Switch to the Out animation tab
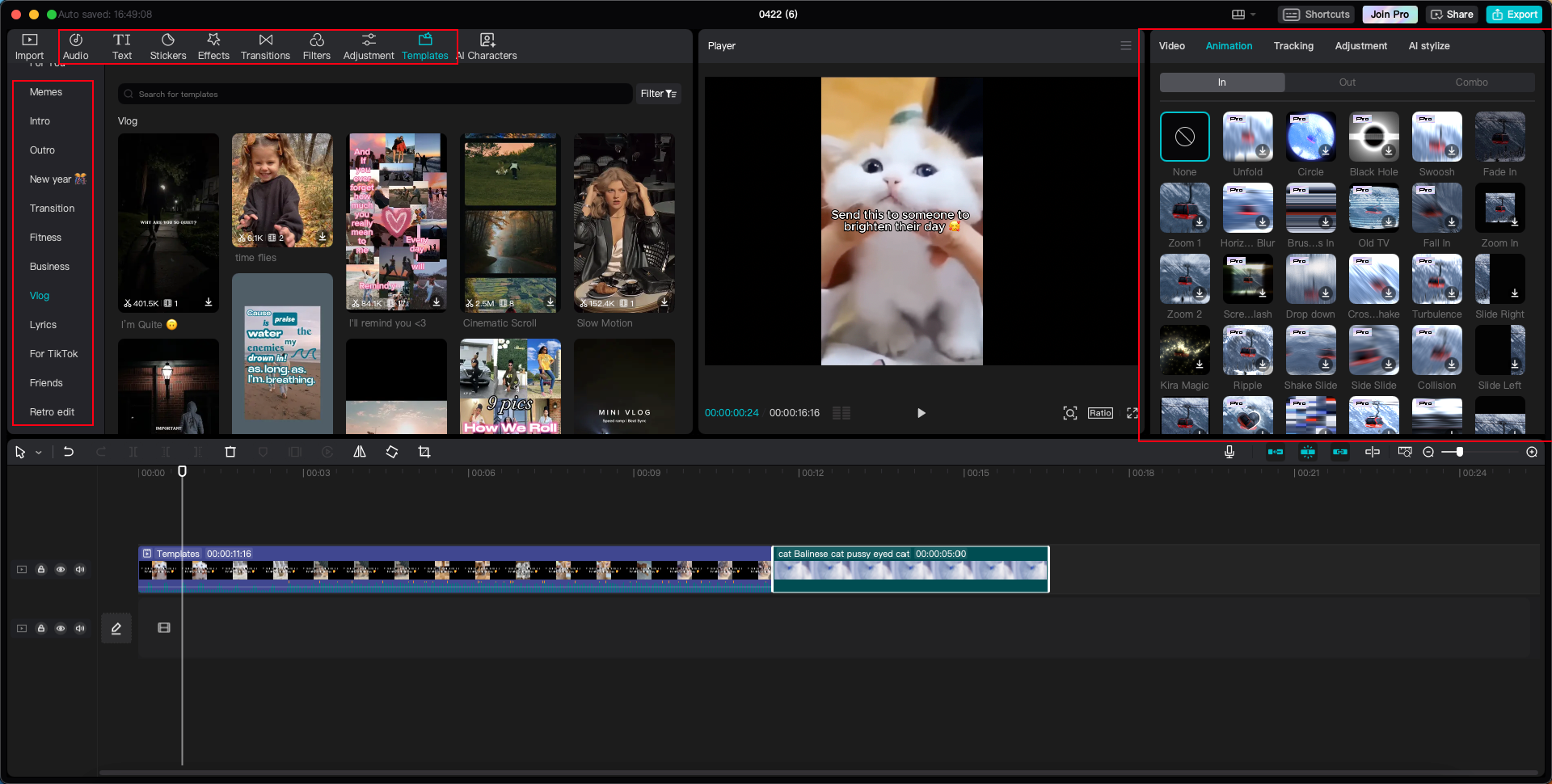 pyautogui.click(x=1347, y=82)
